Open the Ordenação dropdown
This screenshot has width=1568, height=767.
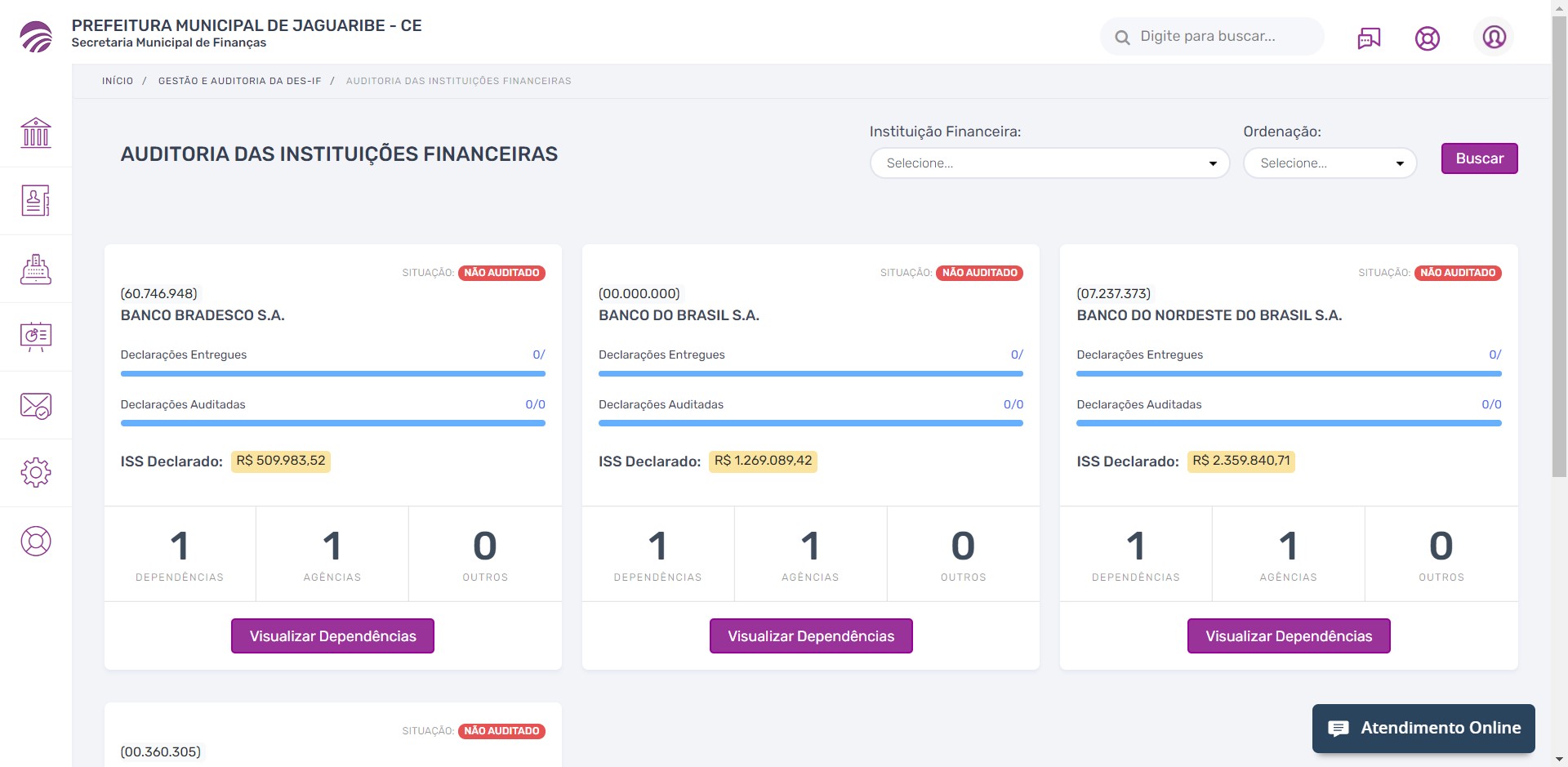(1330, 163)
